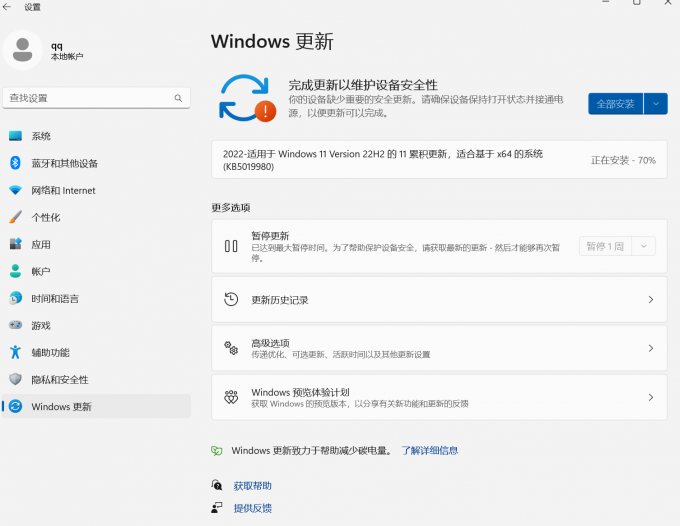This screenshot has height=526, width=680.
Task: Click the 个性化 paintbrush icon
Action: point(15,217)
